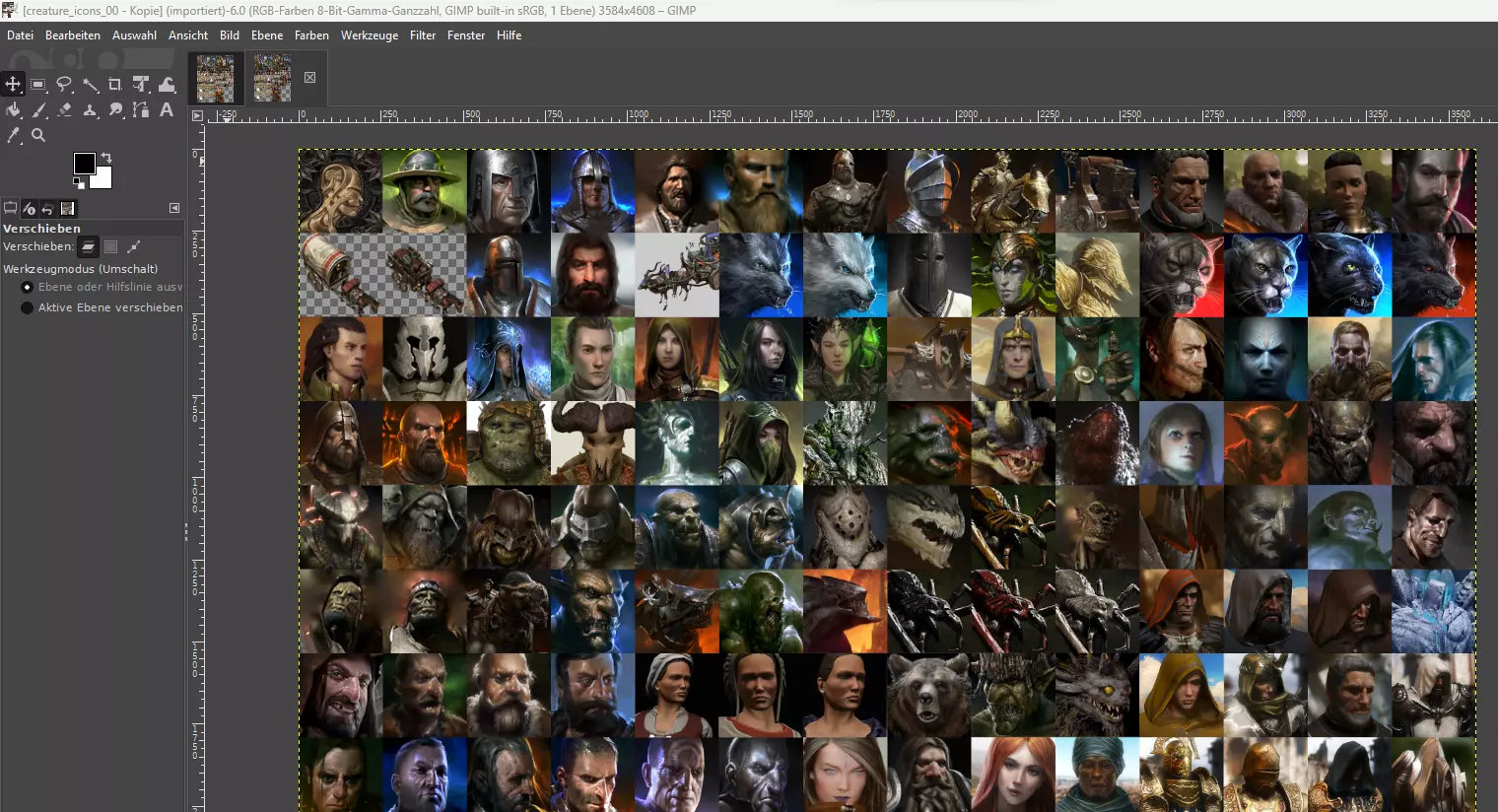Enable 'Aktive Ebene verschieben' radio option

tap(28, 307)
